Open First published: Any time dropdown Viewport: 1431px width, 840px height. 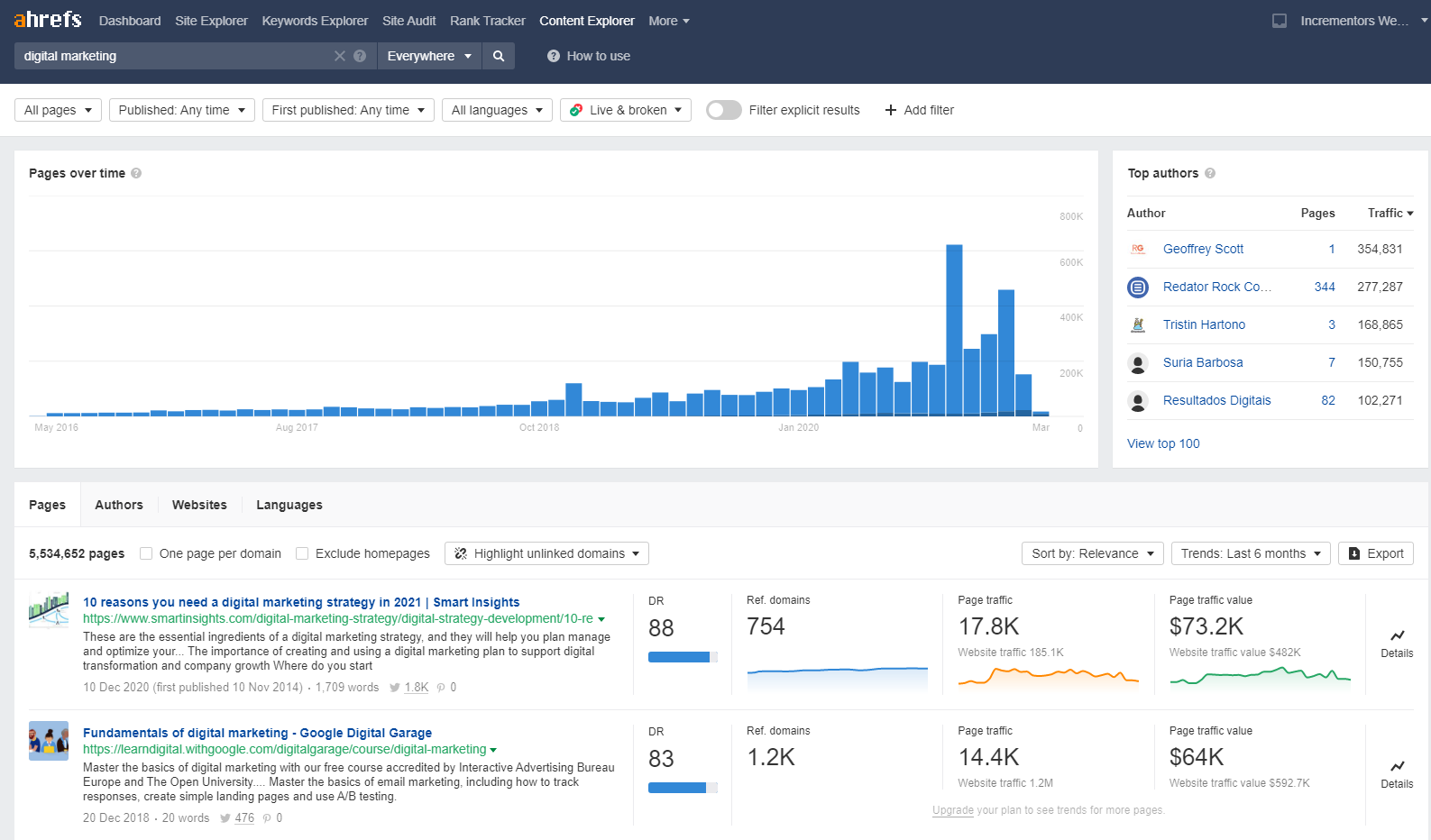[349, 110]
